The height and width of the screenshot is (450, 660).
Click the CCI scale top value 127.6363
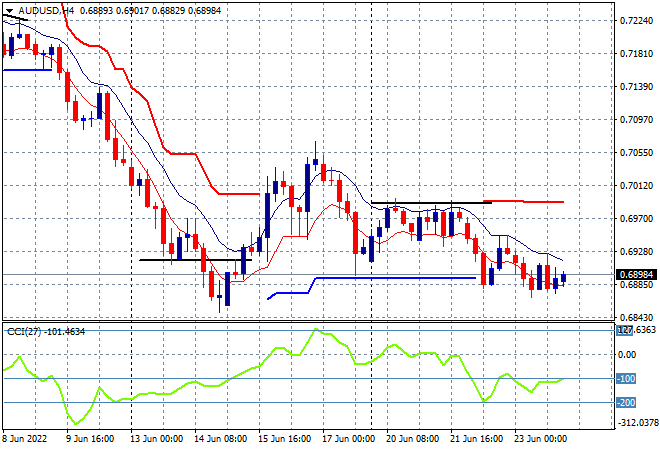pyautogui.click(x=637, y=330)
